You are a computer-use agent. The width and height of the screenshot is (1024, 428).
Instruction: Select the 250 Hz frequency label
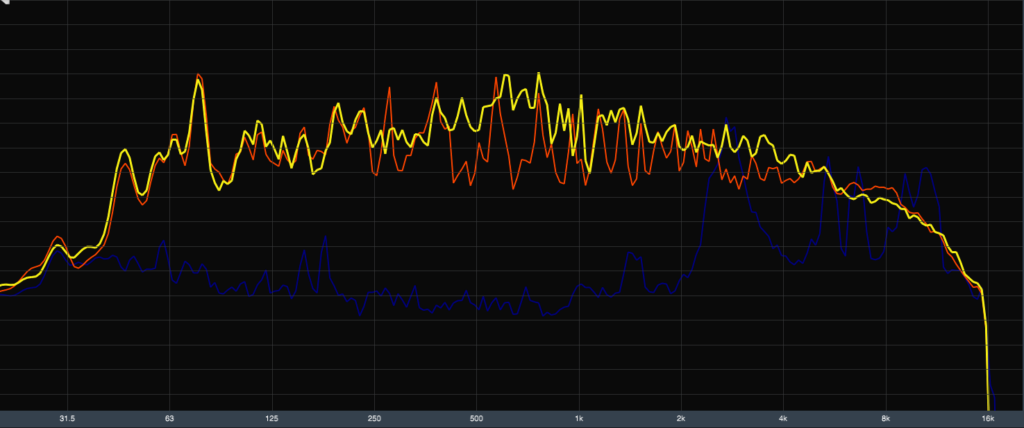click(x=374, y=418)
